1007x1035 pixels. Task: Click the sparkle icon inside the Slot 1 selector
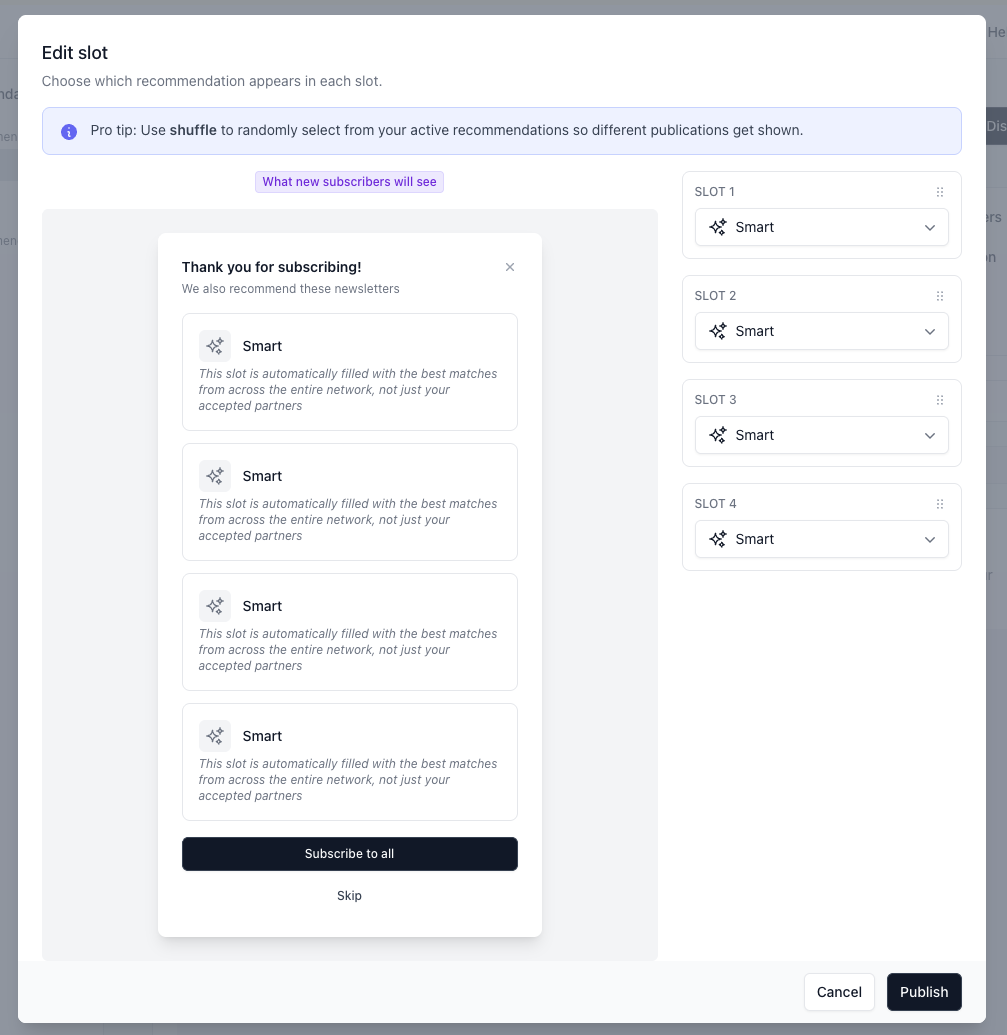click(718, 227)
